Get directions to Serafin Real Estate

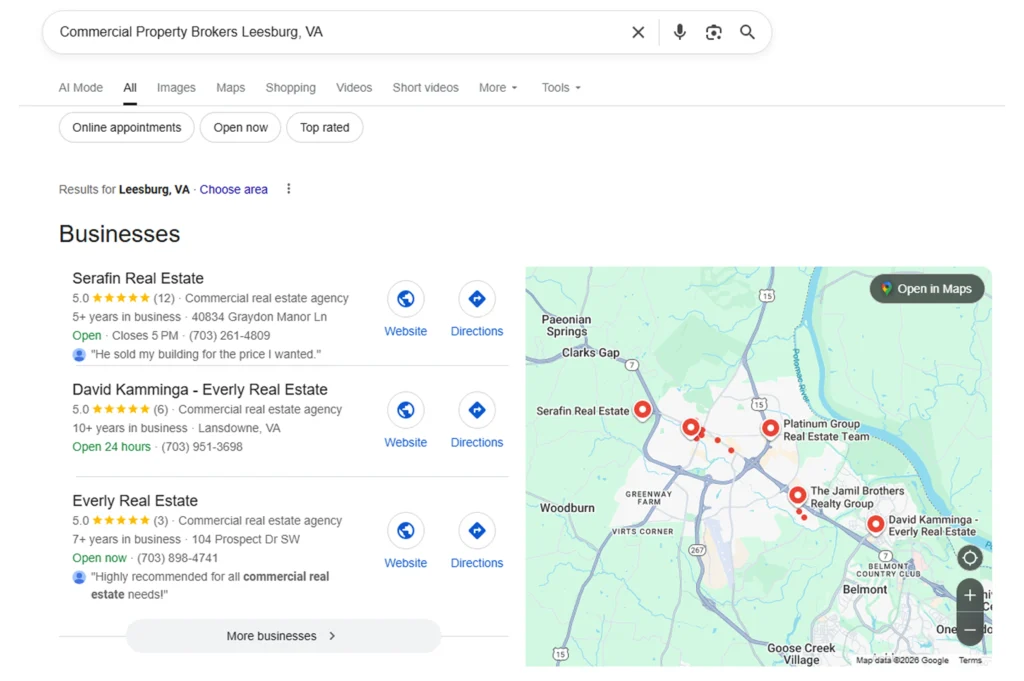pyautogui.click(x=477, y=299)
